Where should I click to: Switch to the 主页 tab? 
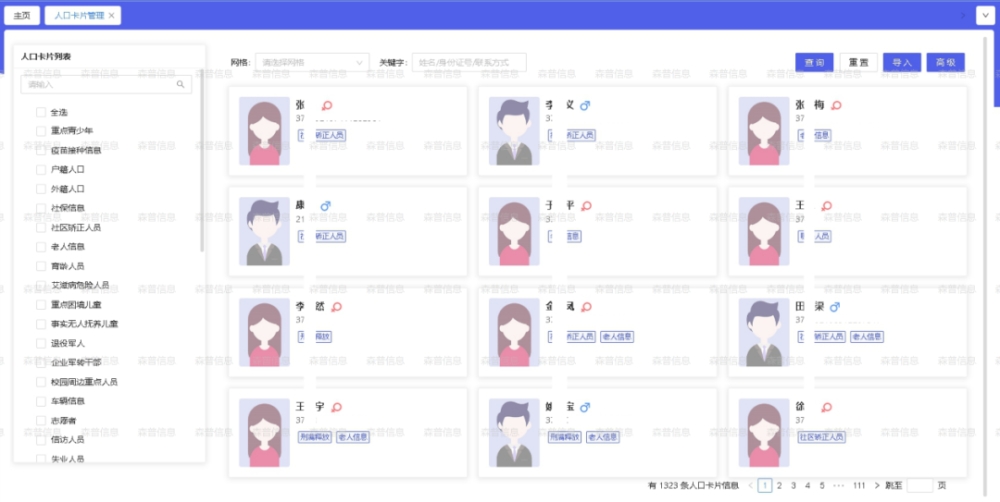22,16
